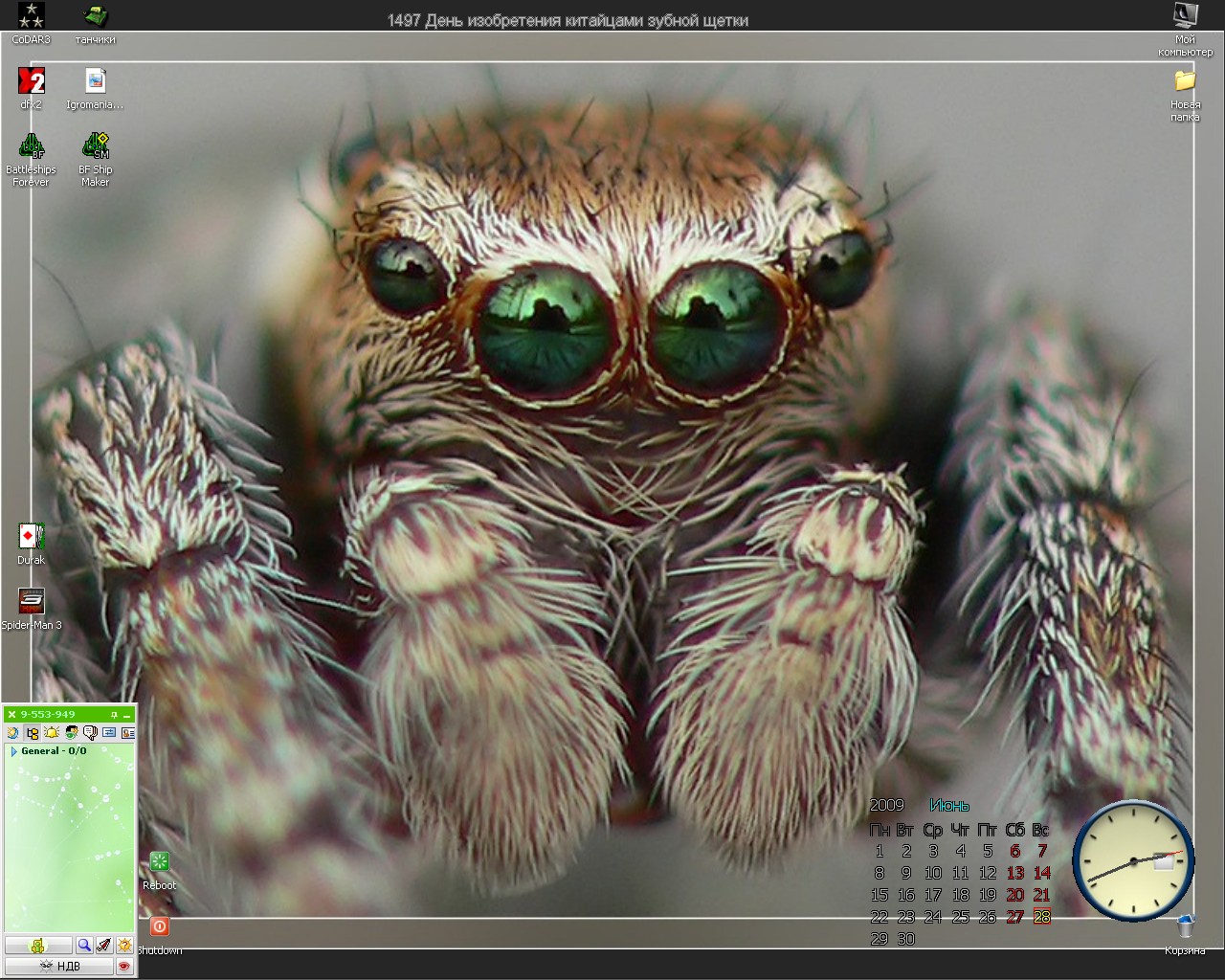The image size is (1225, 980).
Task: Close the messenger window with X
Action: 11,715
